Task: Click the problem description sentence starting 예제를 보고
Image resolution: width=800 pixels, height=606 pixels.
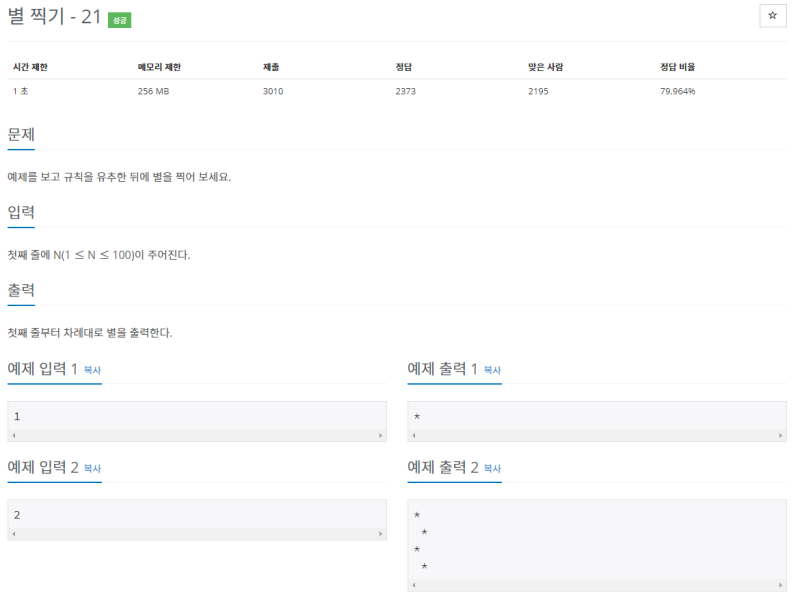Action: [119, 177]
